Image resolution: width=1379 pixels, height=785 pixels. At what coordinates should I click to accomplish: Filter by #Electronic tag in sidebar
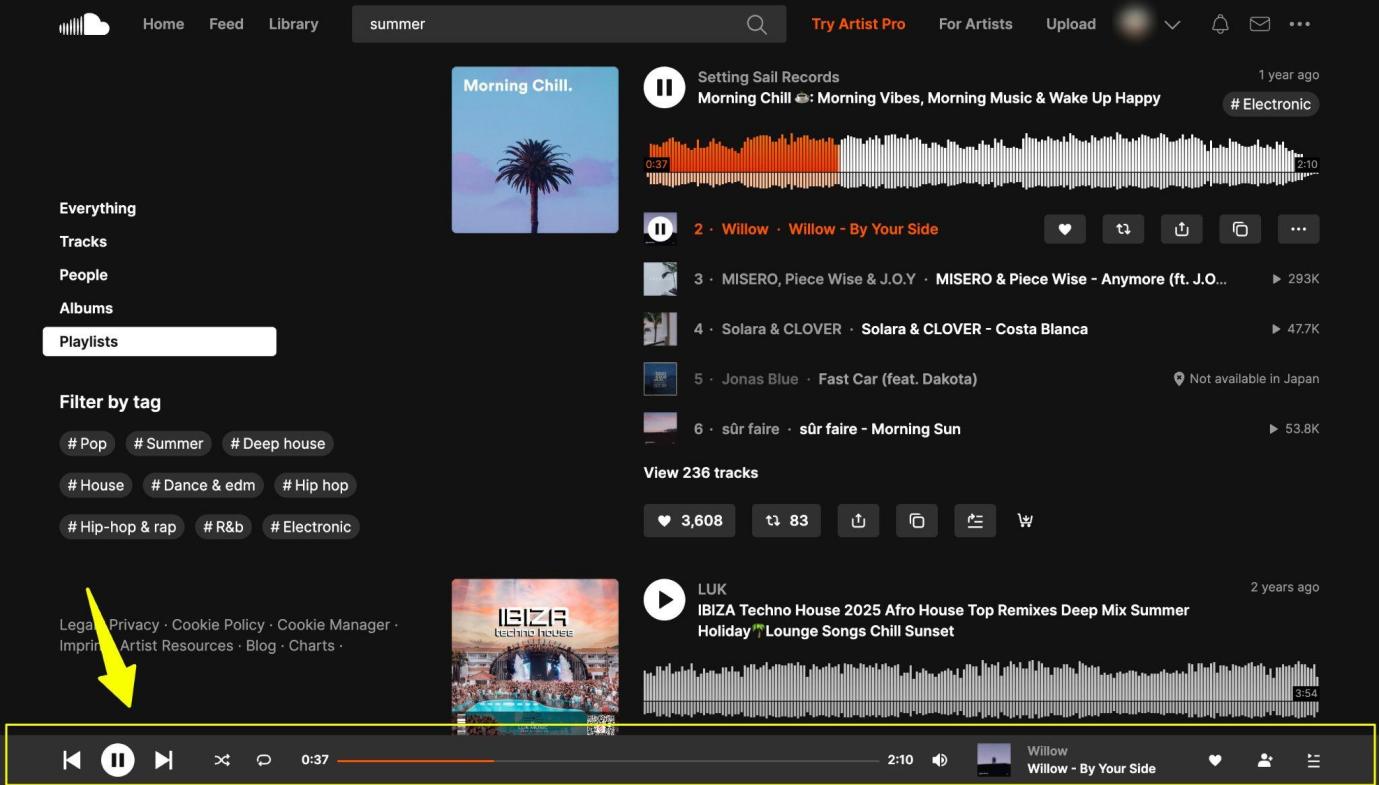pyautogui.click(x=310, y=527)
